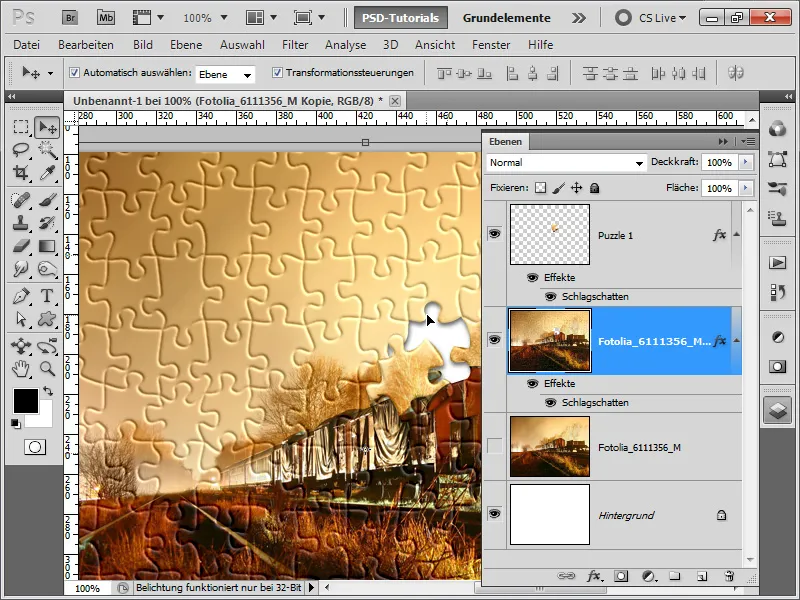Switch to Grundelemente workspace
The width and height of the screenshot is (800, 600).
pos(507,18)
